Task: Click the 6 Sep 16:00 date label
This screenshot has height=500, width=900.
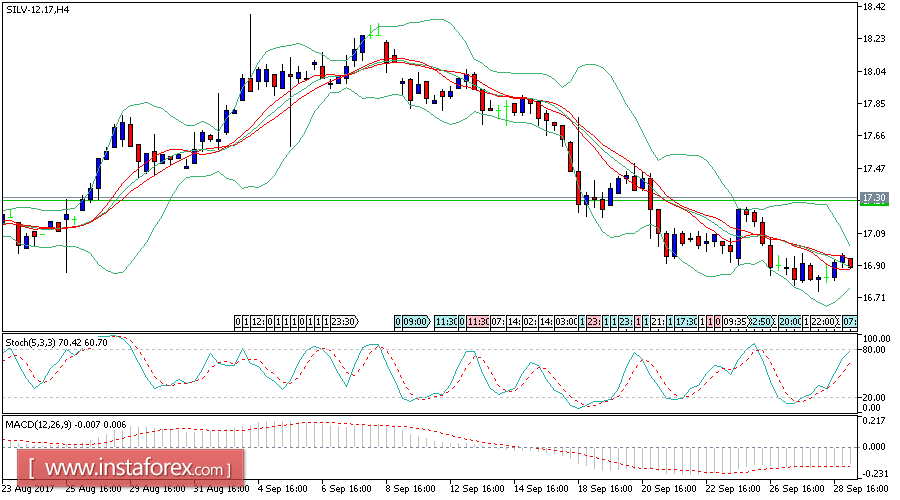Action: 347,489
